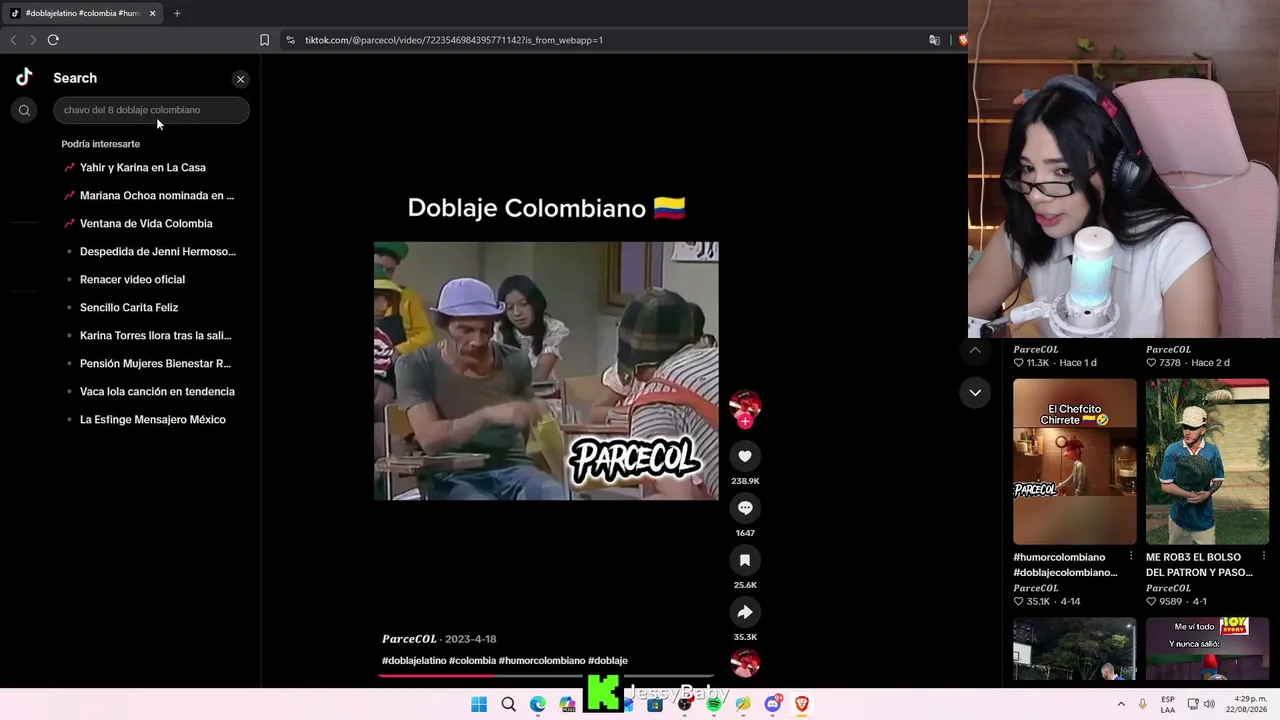Like the video with the heart icon
This screenshot has width=1280, height=720.
[745, 456]
